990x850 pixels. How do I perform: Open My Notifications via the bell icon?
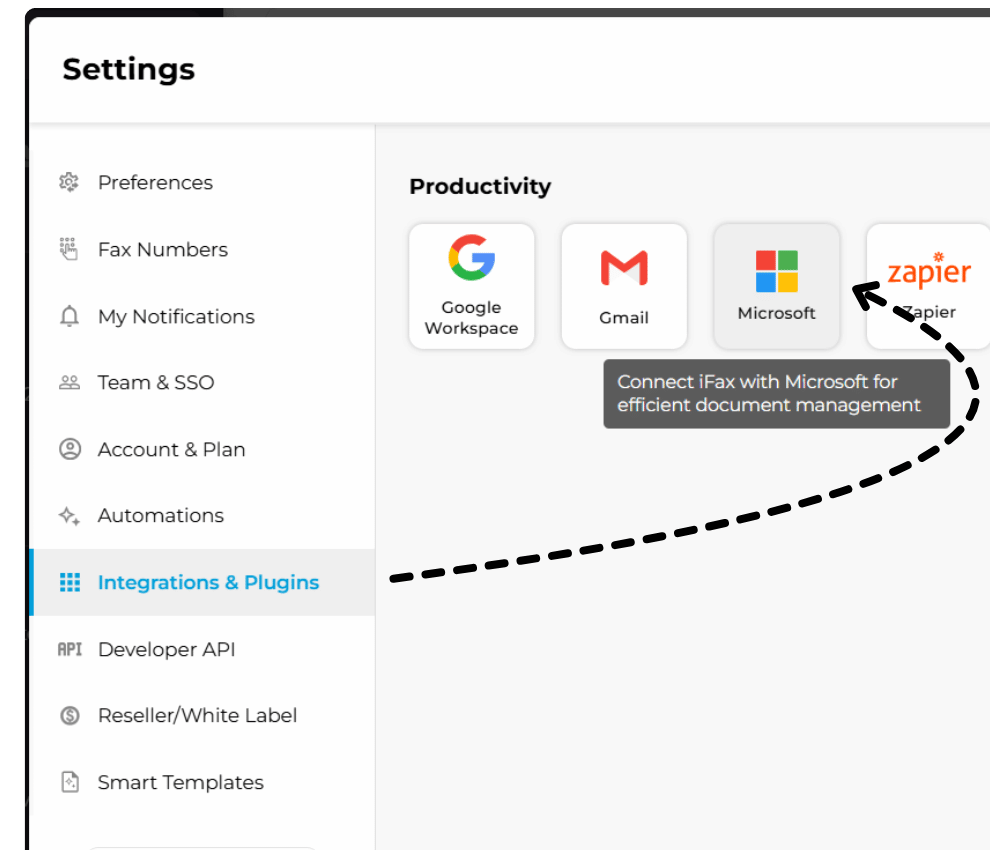[69, 316]
